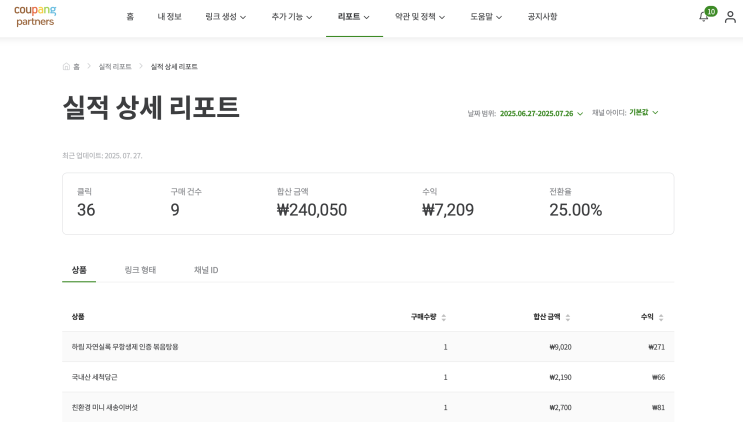Expand the 추가 기능 menu
743x422 pixels.
pyautogui.click(x=291, y=17)
